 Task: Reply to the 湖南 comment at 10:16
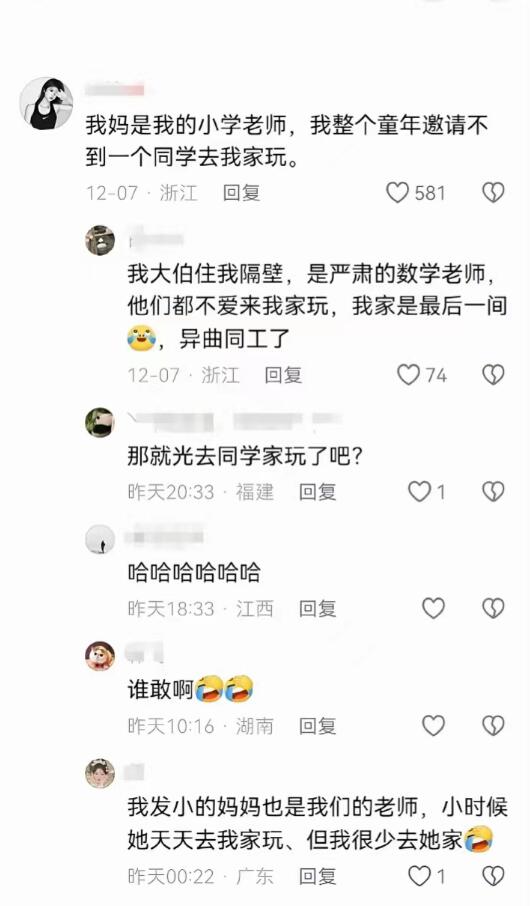(x=317, y=725)
